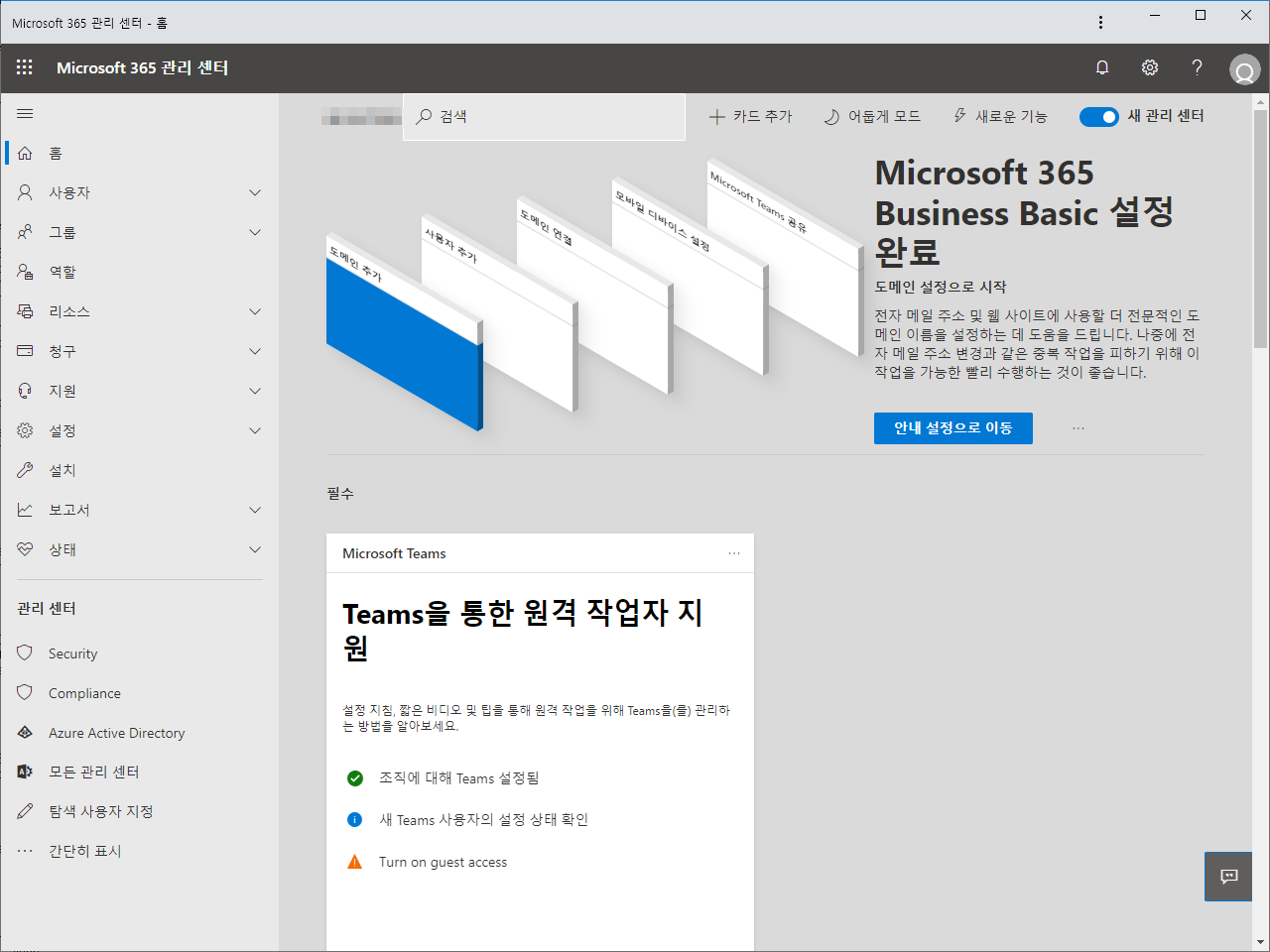Click 탐색 사용자 지정 label

[101, 811]
